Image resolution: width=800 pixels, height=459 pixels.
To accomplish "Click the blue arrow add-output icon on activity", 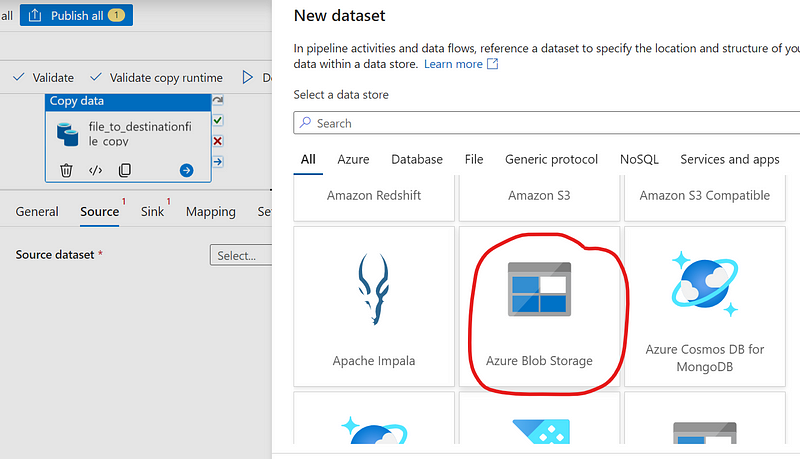I will (187, 170).
